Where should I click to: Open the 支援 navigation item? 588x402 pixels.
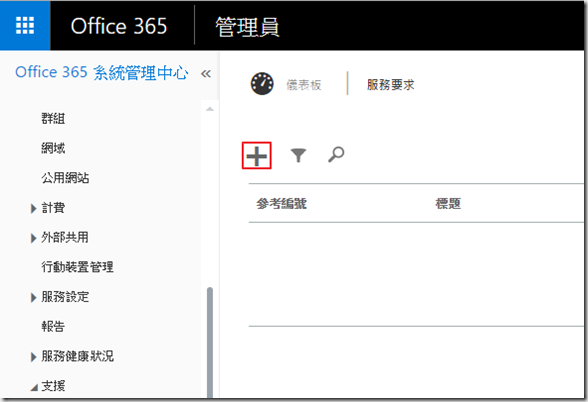[x=53, y=386]
